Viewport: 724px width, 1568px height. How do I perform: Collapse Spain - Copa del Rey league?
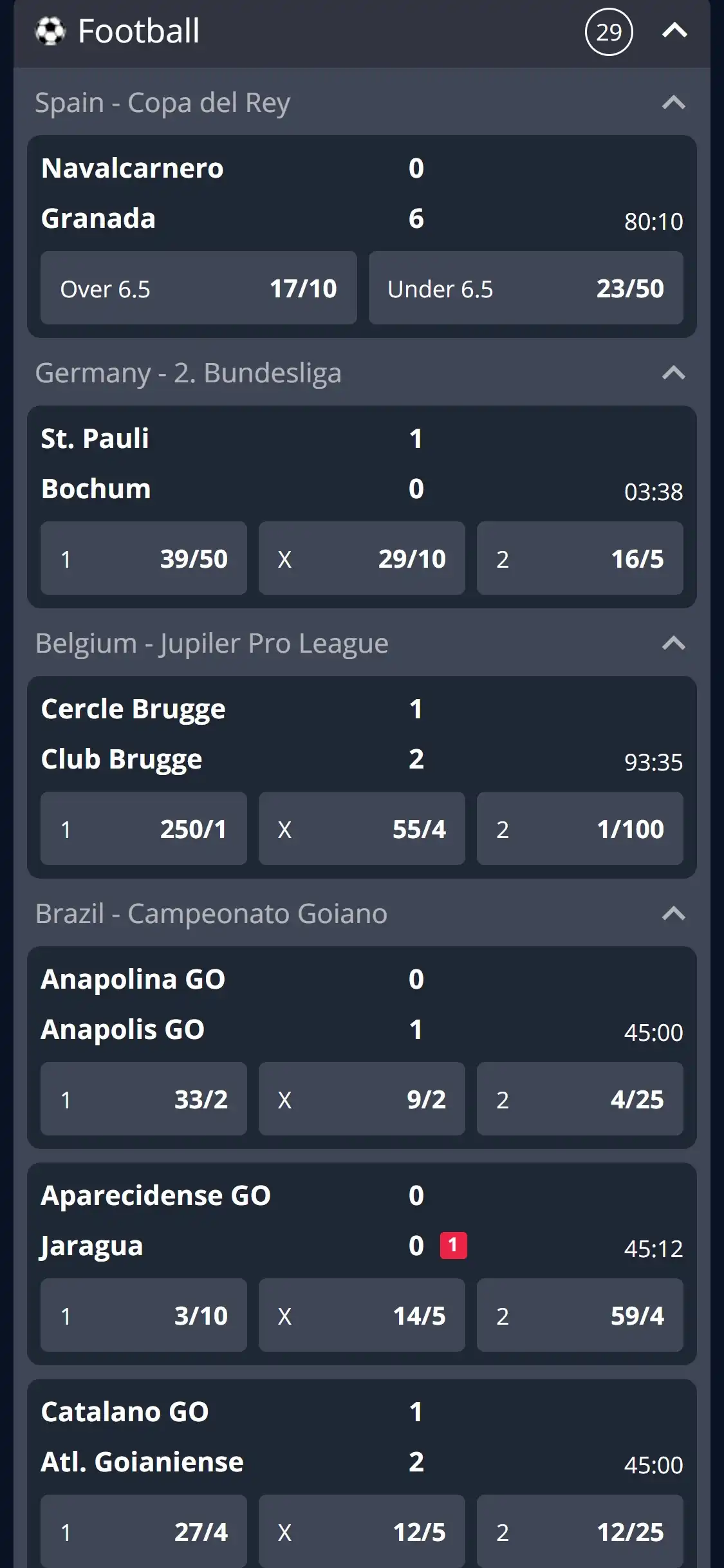click(673, 103)
